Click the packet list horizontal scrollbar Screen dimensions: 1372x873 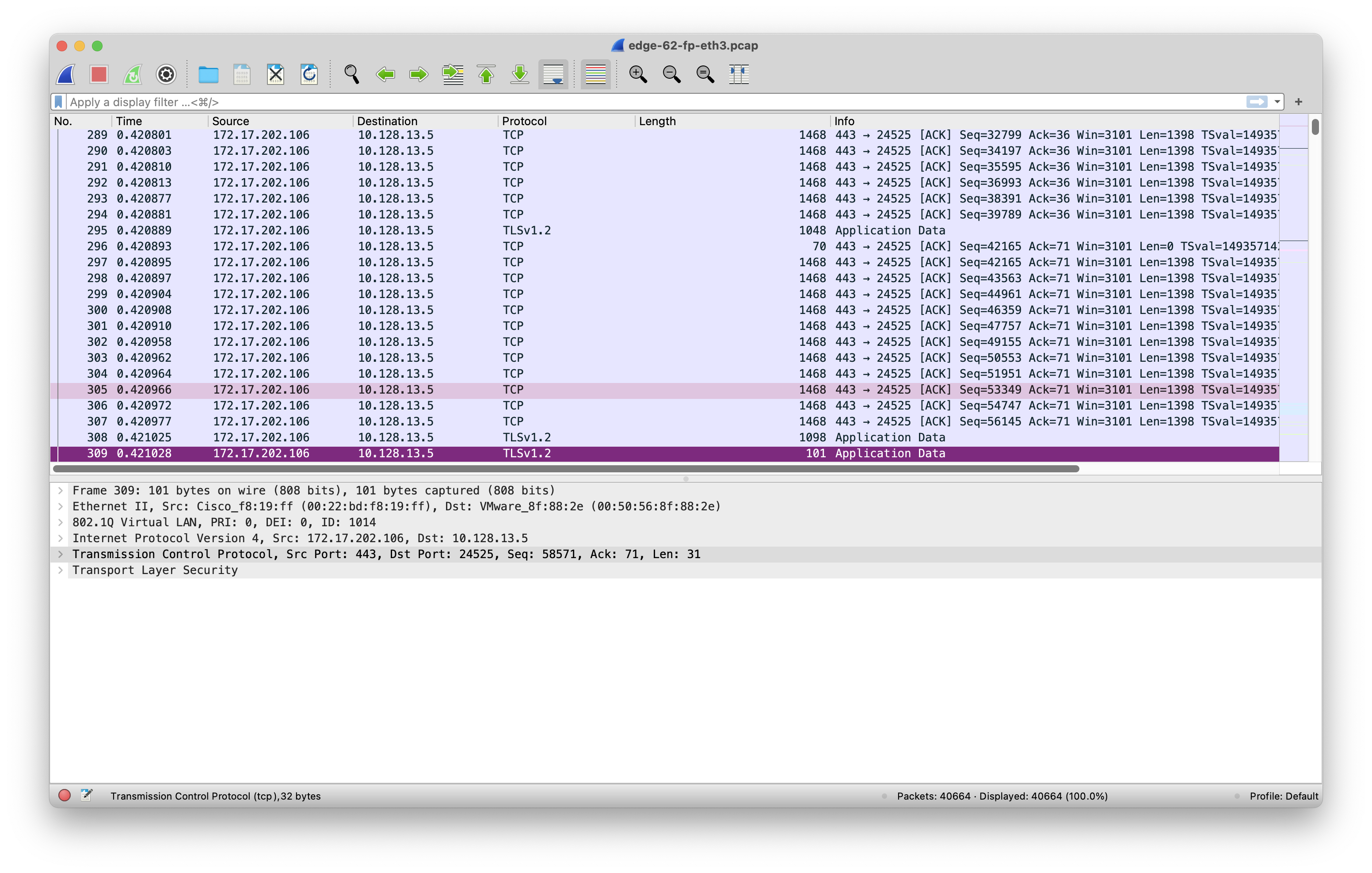pos(566,469)
